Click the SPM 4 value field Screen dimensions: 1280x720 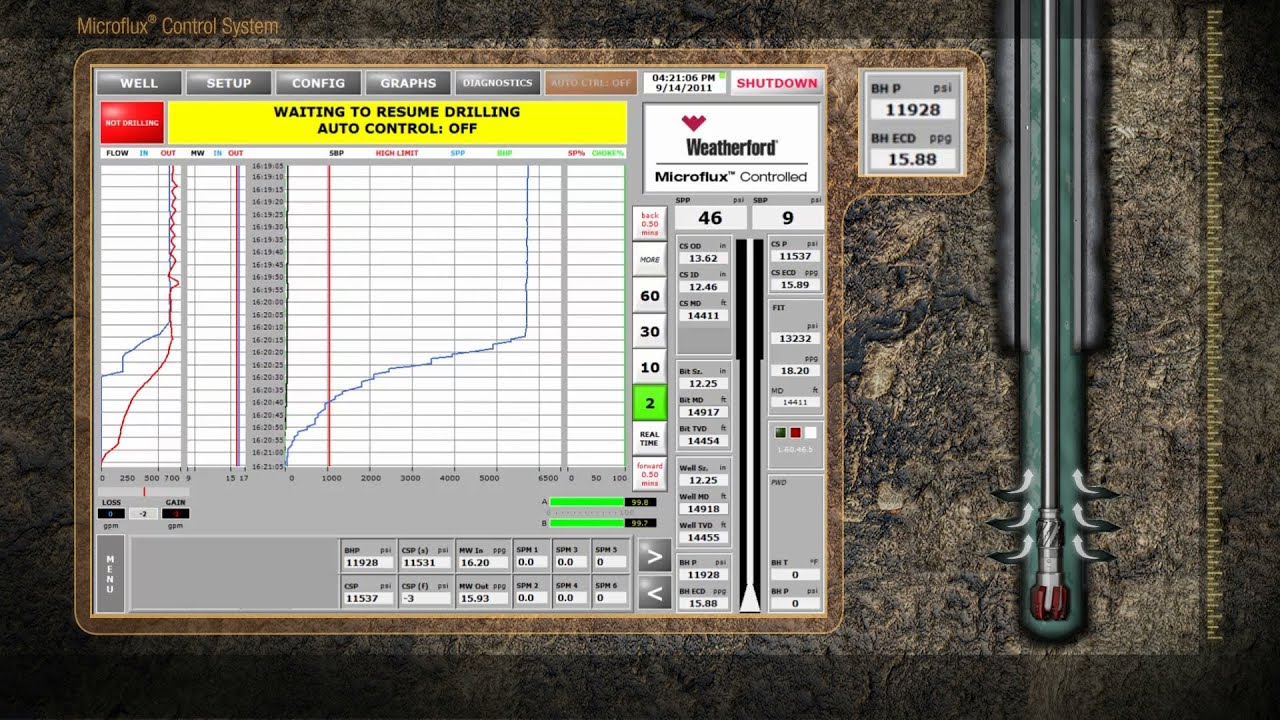pyautogui.click(x=571, y=598)
